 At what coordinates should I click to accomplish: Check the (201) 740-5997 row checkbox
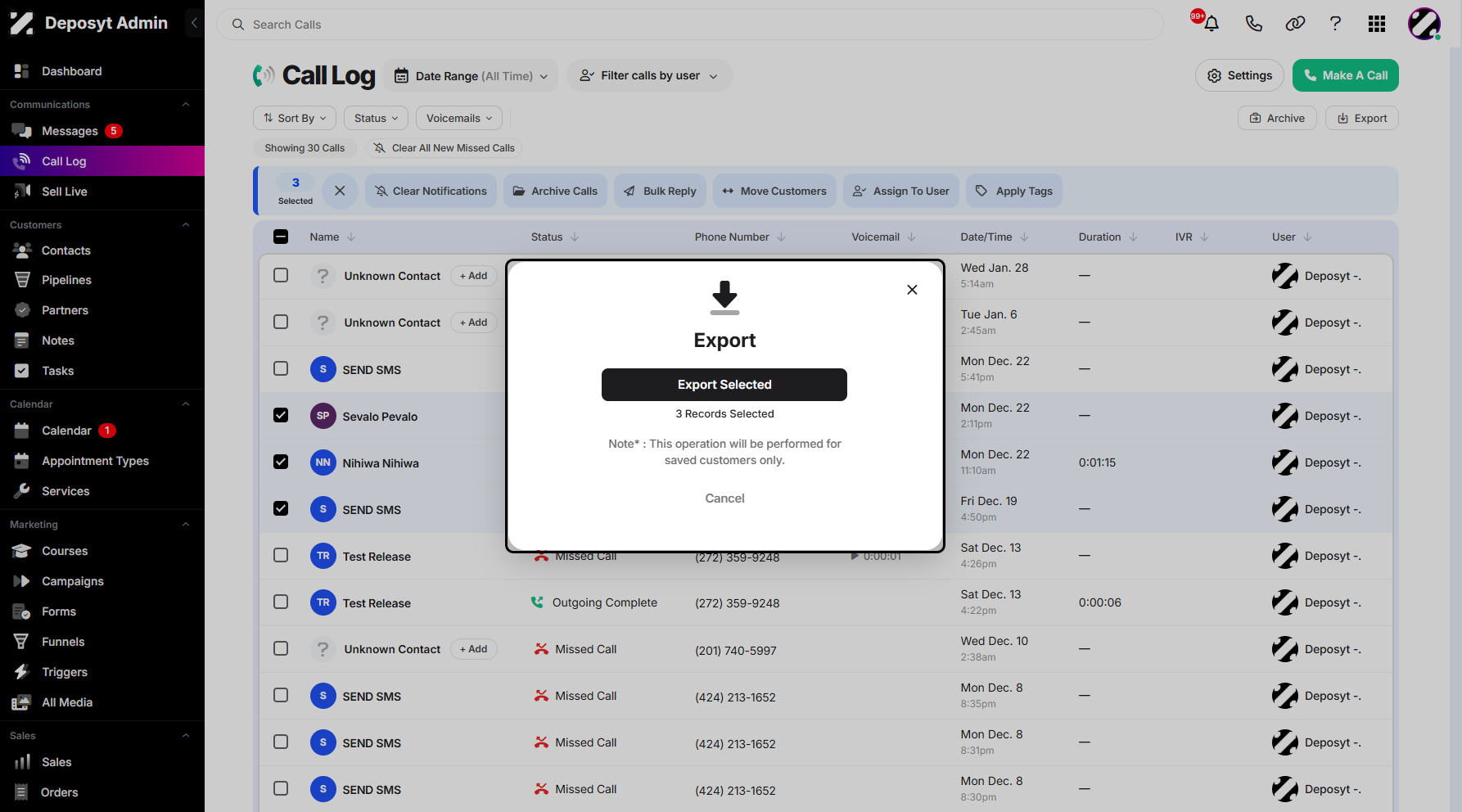[x=281, y=648]
